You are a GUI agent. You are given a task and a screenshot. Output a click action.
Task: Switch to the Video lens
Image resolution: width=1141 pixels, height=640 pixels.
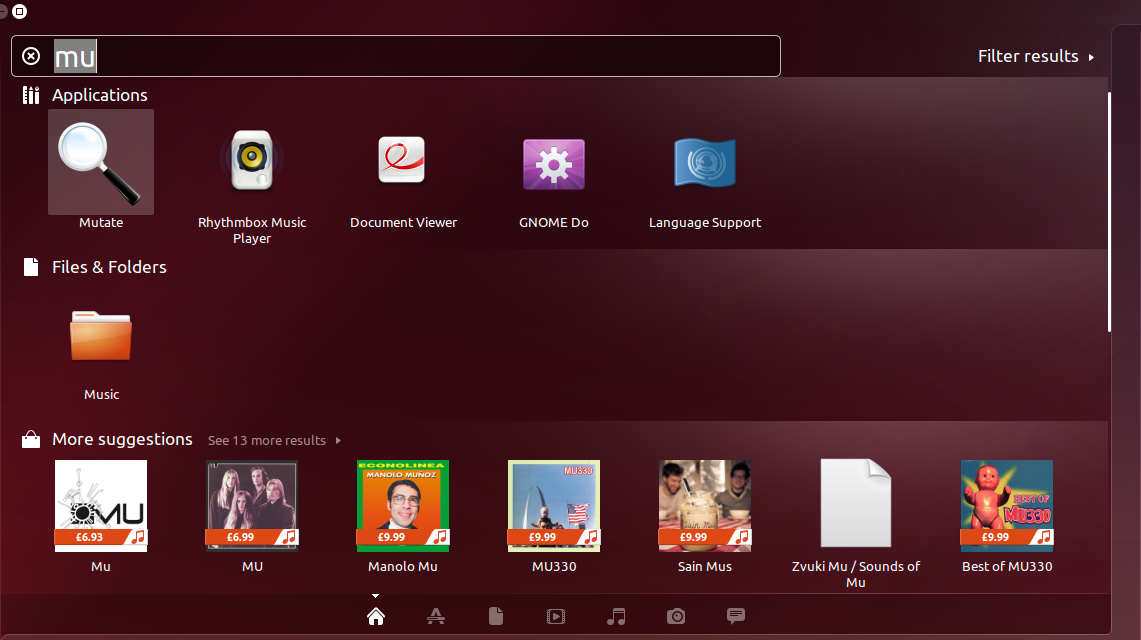[x=556, y=617]
